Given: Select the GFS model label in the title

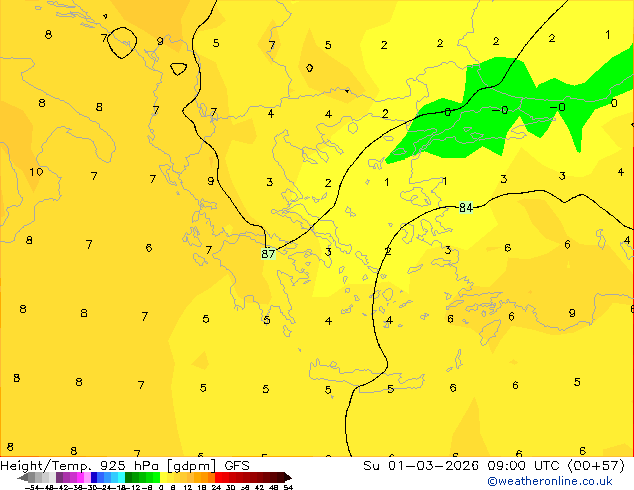Looking at the screenshot, I should point(237,466).
